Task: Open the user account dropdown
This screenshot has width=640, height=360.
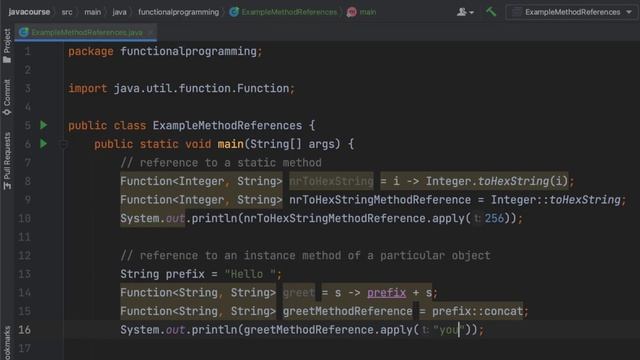Action: click(x=465, y=12)
